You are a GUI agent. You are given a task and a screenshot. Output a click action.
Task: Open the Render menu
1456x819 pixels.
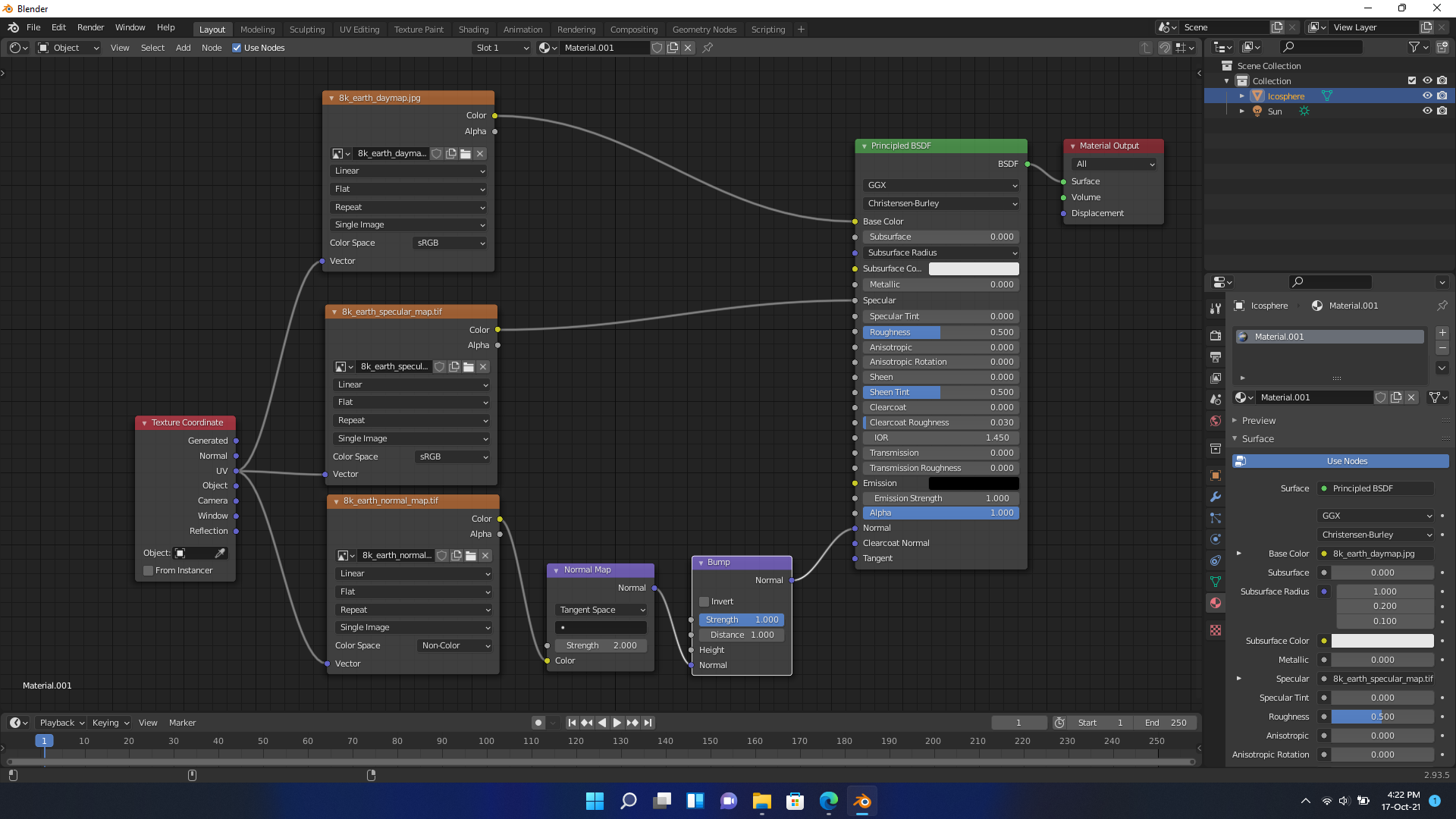90,27
